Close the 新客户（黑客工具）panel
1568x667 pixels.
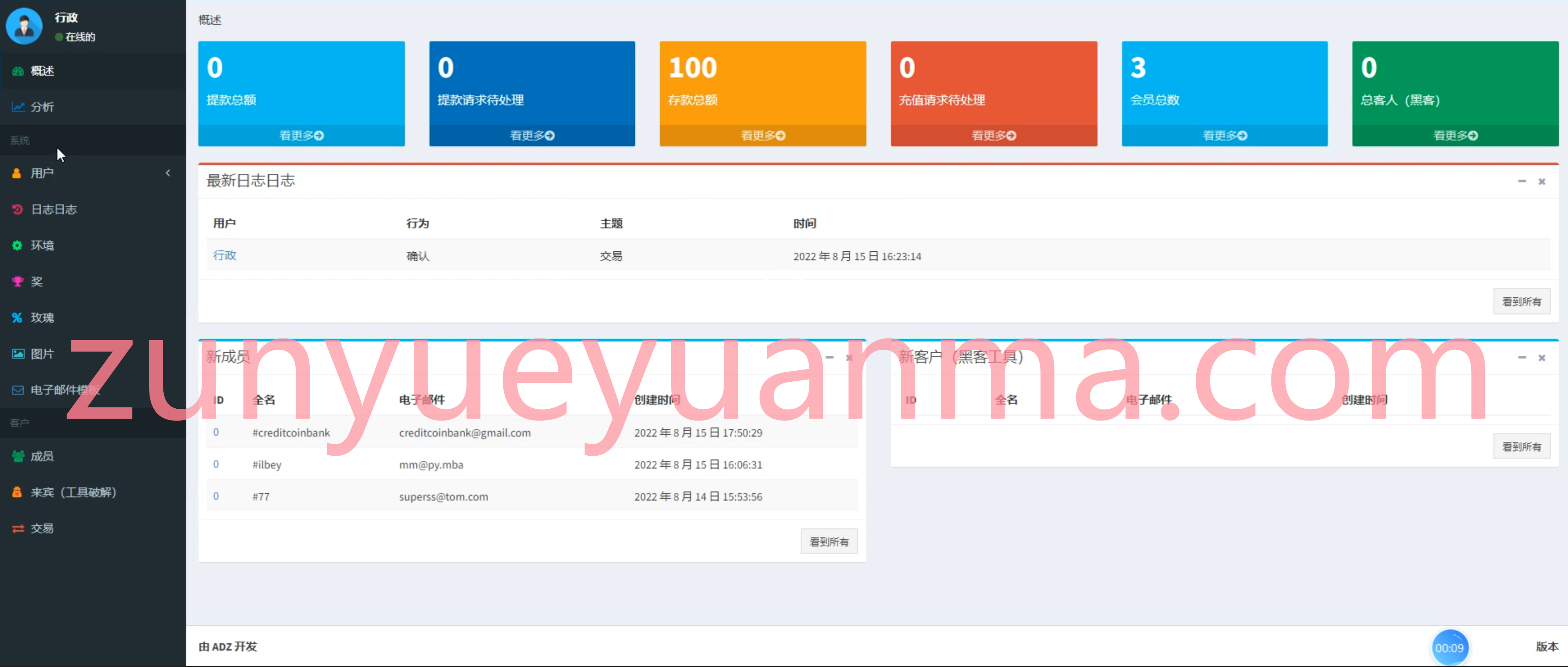[x=1542, y=358]
